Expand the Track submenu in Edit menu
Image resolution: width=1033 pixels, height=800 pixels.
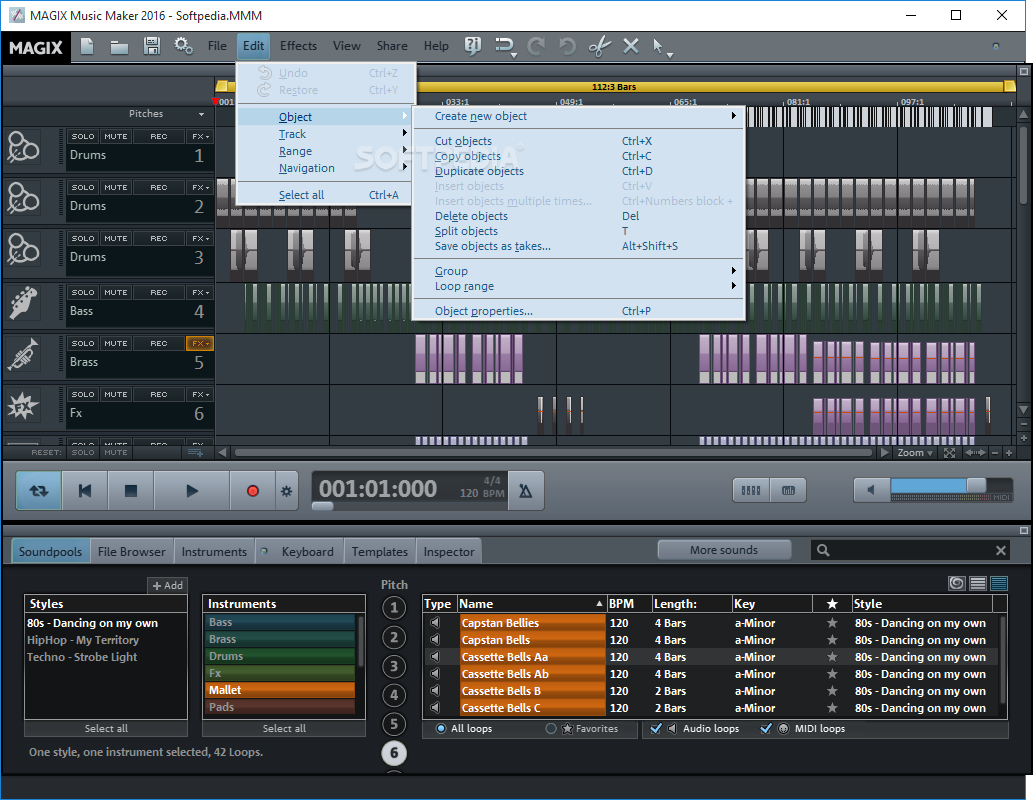click(x=326, y=134)
